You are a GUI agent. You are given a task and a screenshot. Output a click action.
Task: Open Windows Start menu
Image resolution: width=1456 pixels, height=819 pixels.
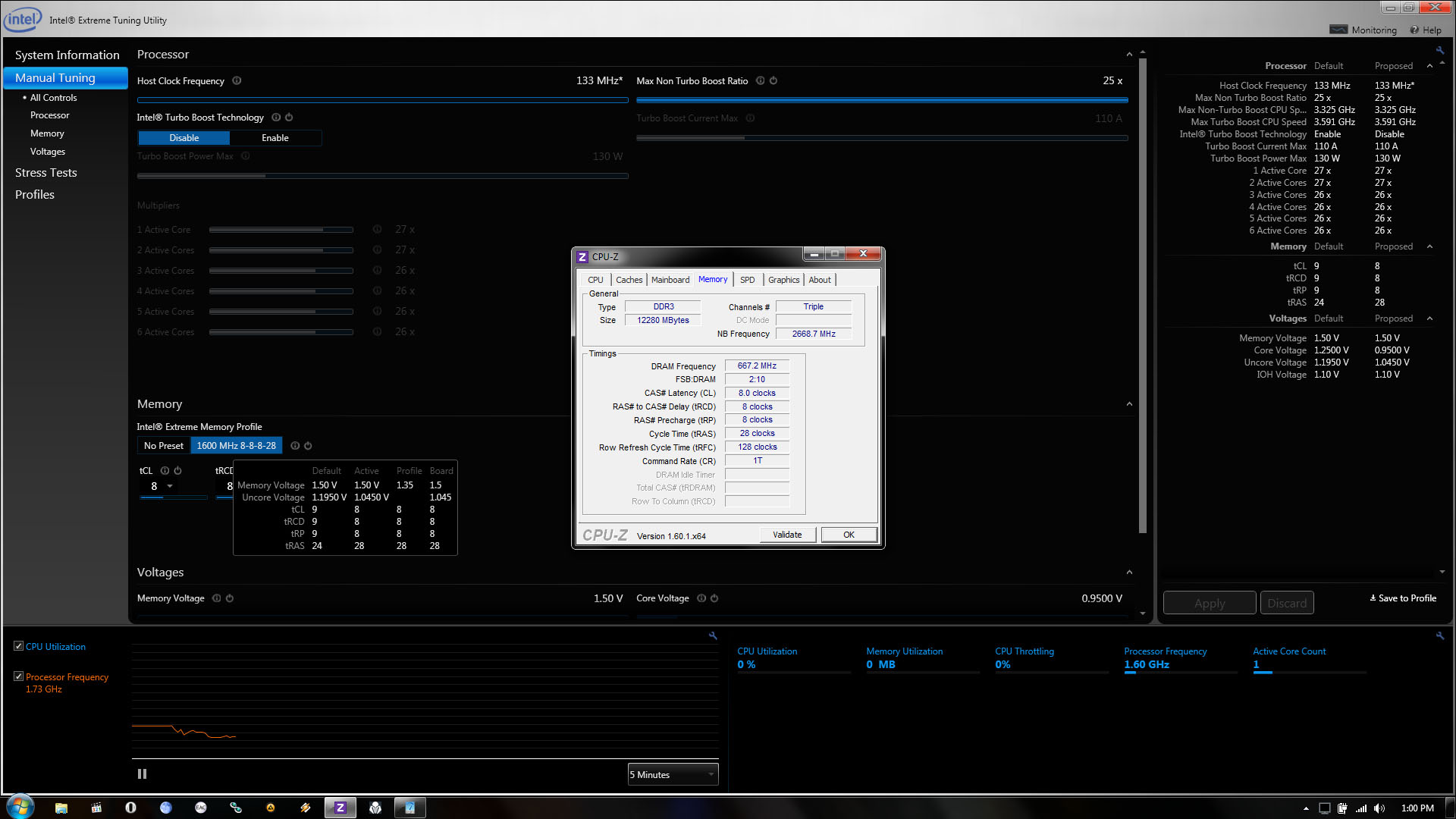tap(20, 806)
